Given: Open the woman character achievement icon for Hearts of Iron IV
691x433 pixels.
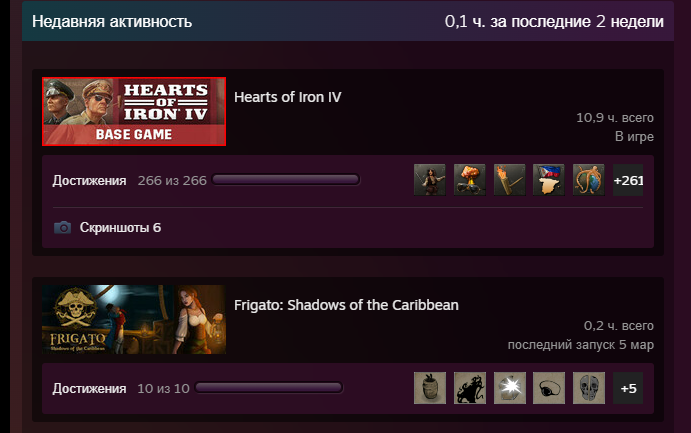Looking at the screenshot, I should point(430,180).
